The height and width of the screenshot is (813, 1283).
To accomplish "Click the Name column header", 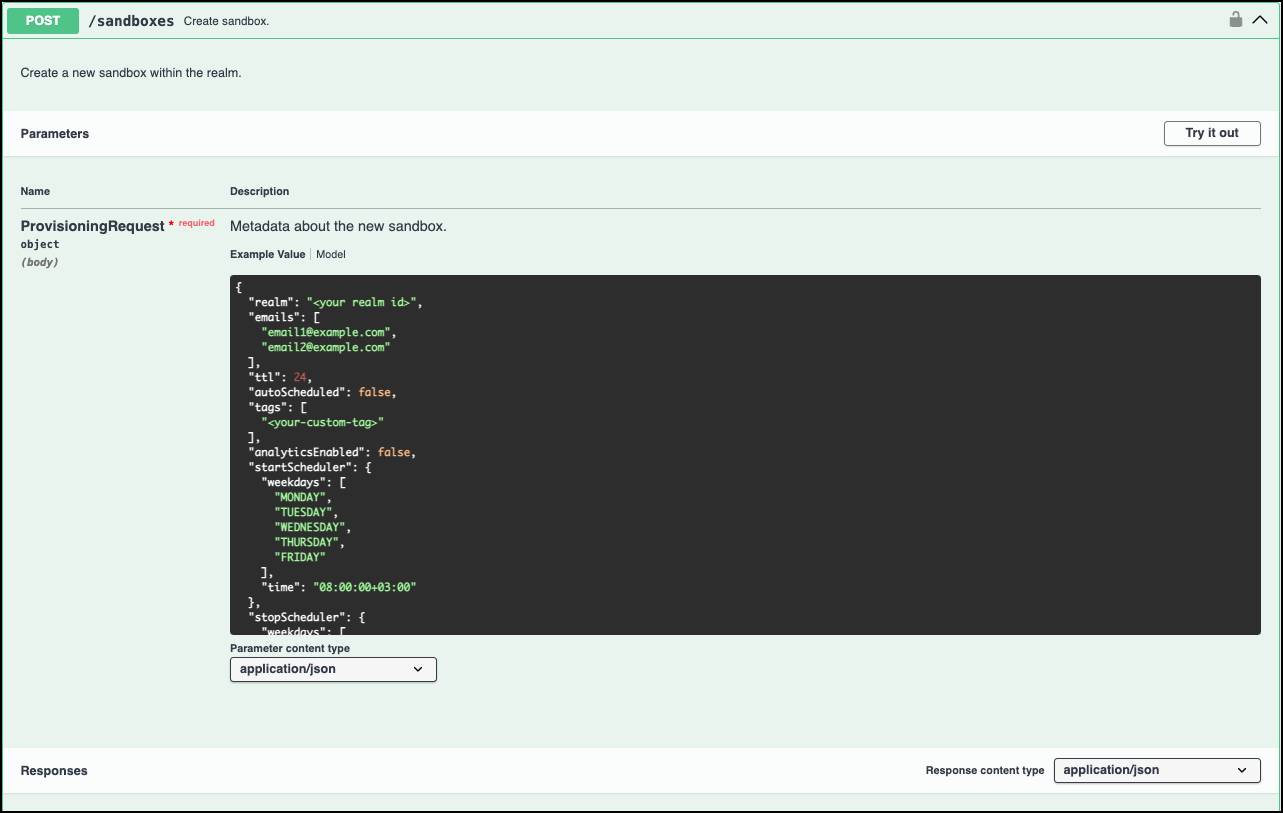I will point(35,191).
